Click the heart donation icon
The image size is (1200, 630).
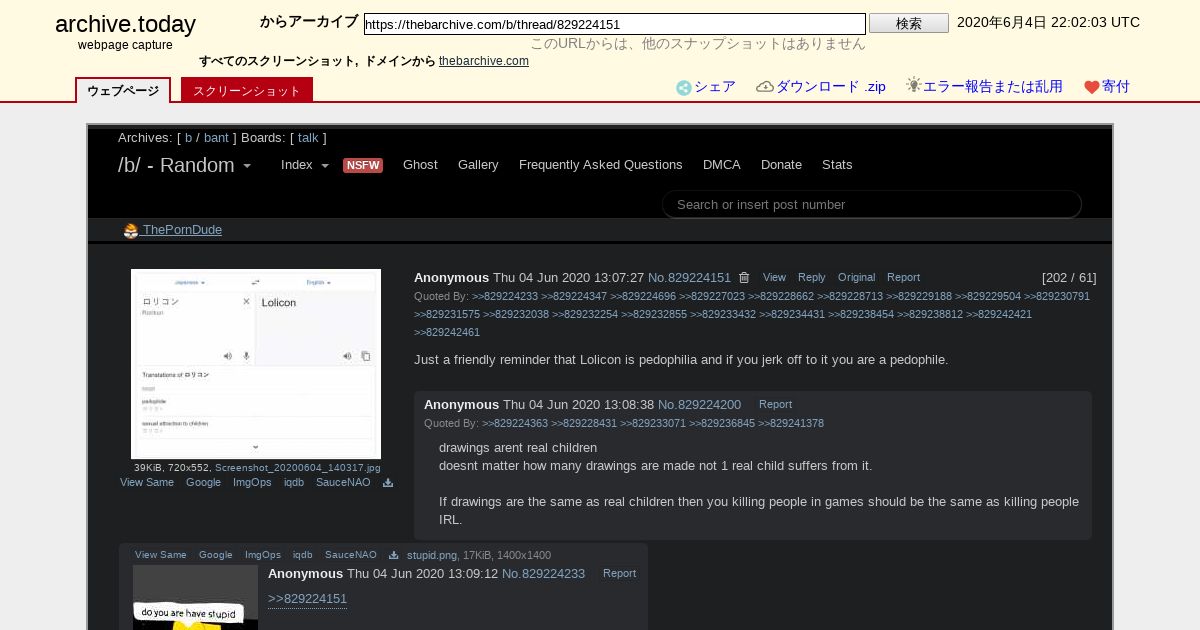click(x=1092, y=88)
